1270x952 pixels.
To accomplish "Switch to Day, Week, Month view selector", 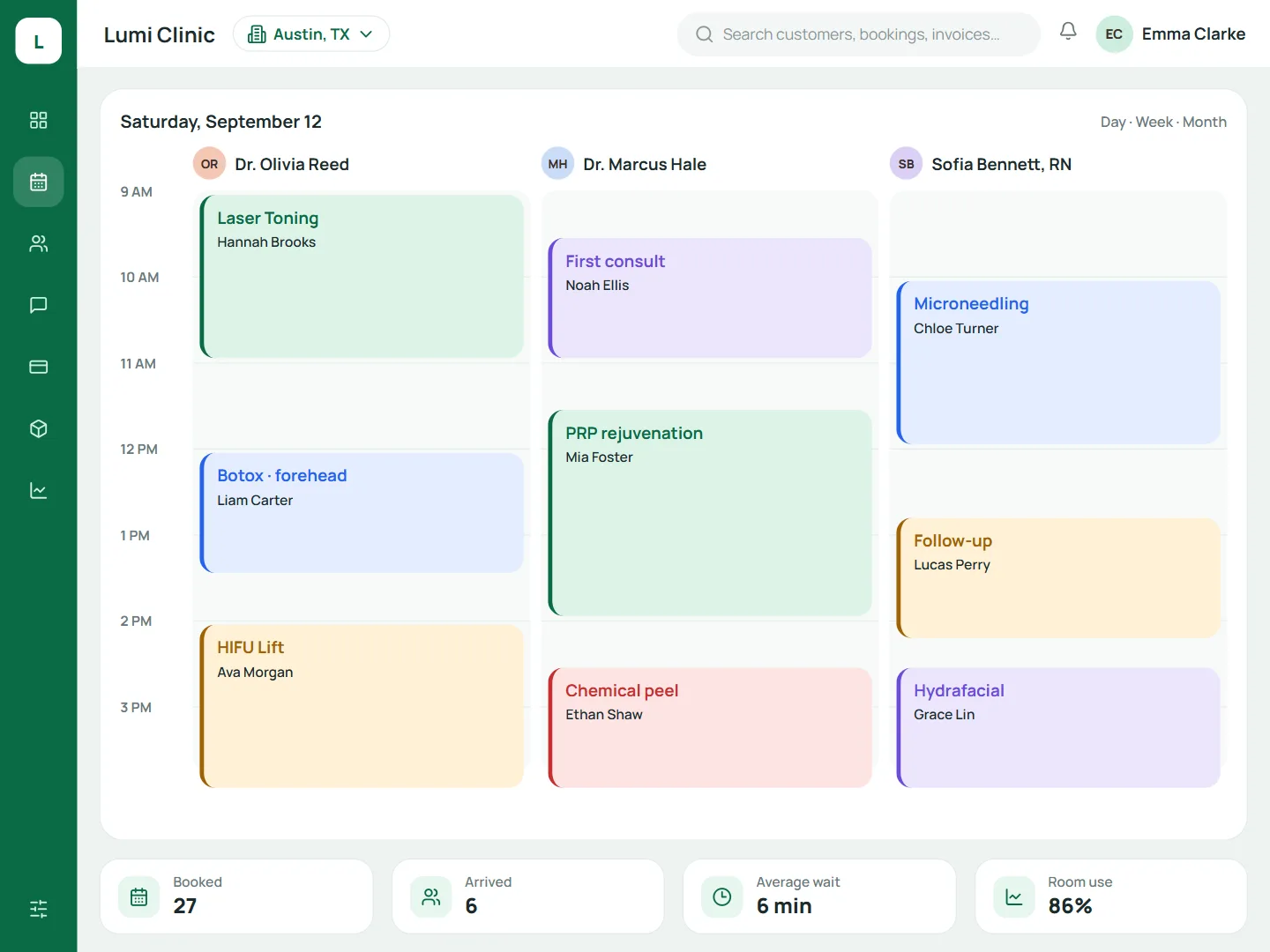I will [1163, 123].
